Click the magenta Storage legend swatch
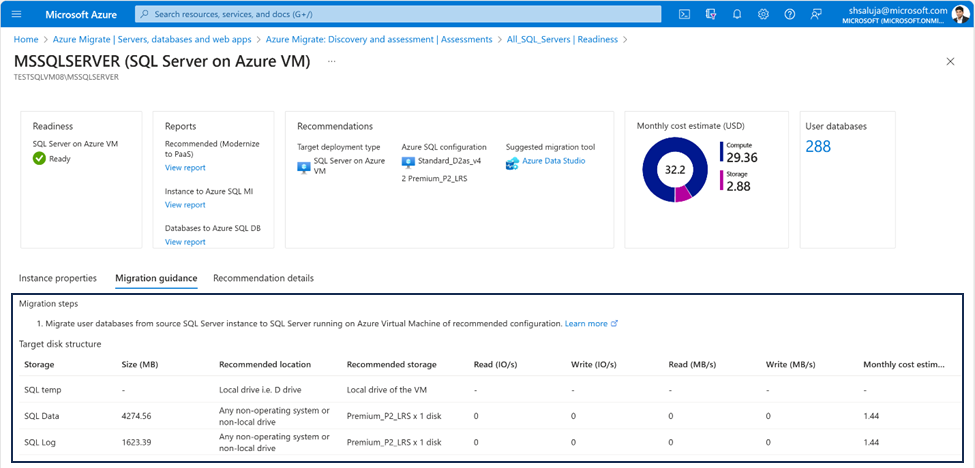This screenshot has width=975, height=468. point(722,181)
